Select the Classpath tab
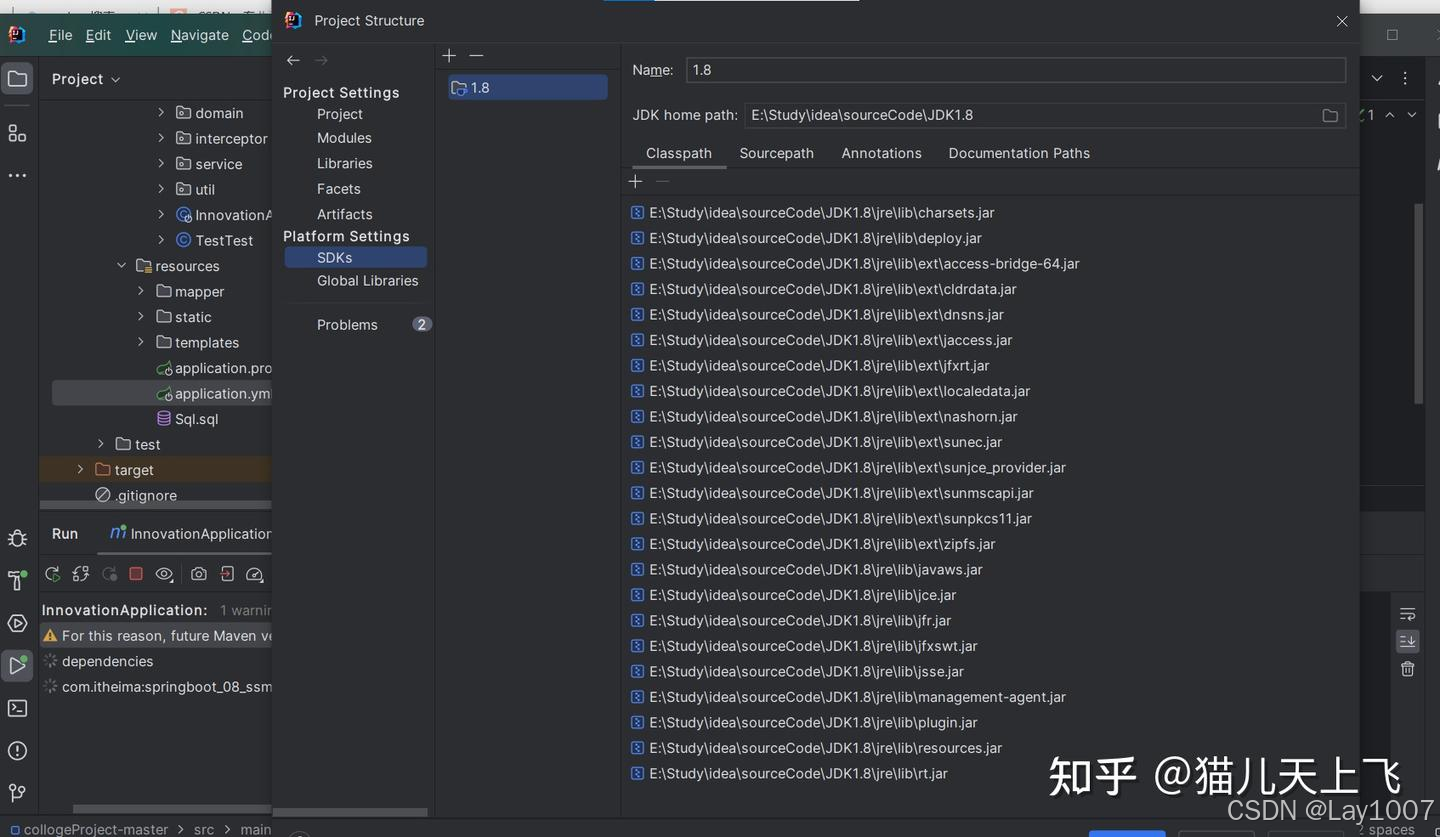The height and width of the screenshot is (837, 1440). click(x=679, y=153)
